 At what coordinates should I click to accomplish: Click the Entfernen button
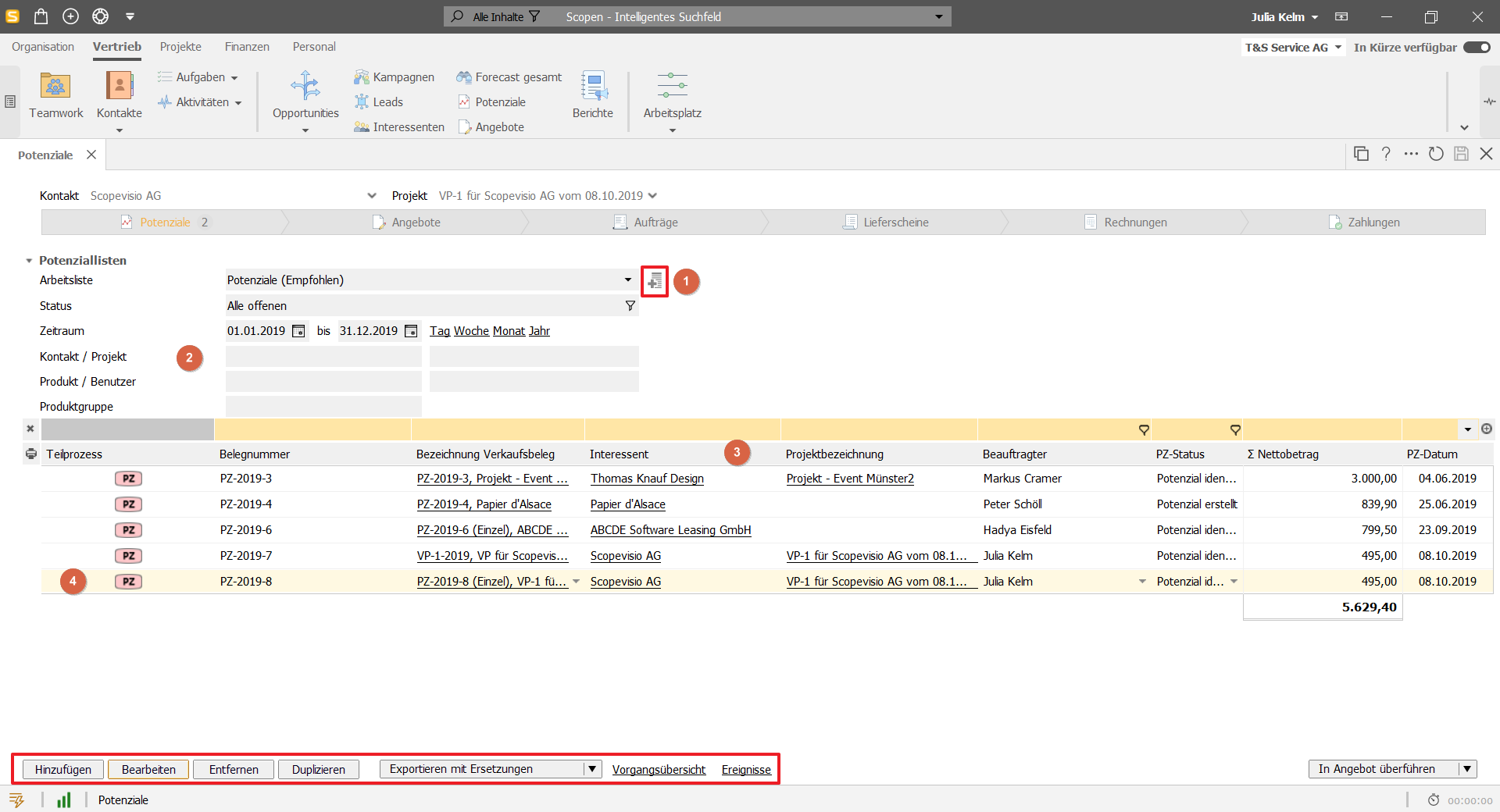pos(234,769)
